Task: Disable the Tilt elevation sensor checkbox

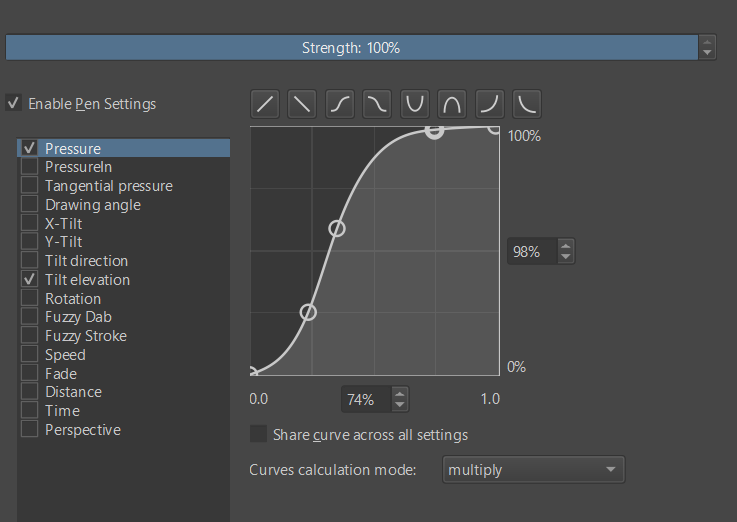Action: [29, 280]
